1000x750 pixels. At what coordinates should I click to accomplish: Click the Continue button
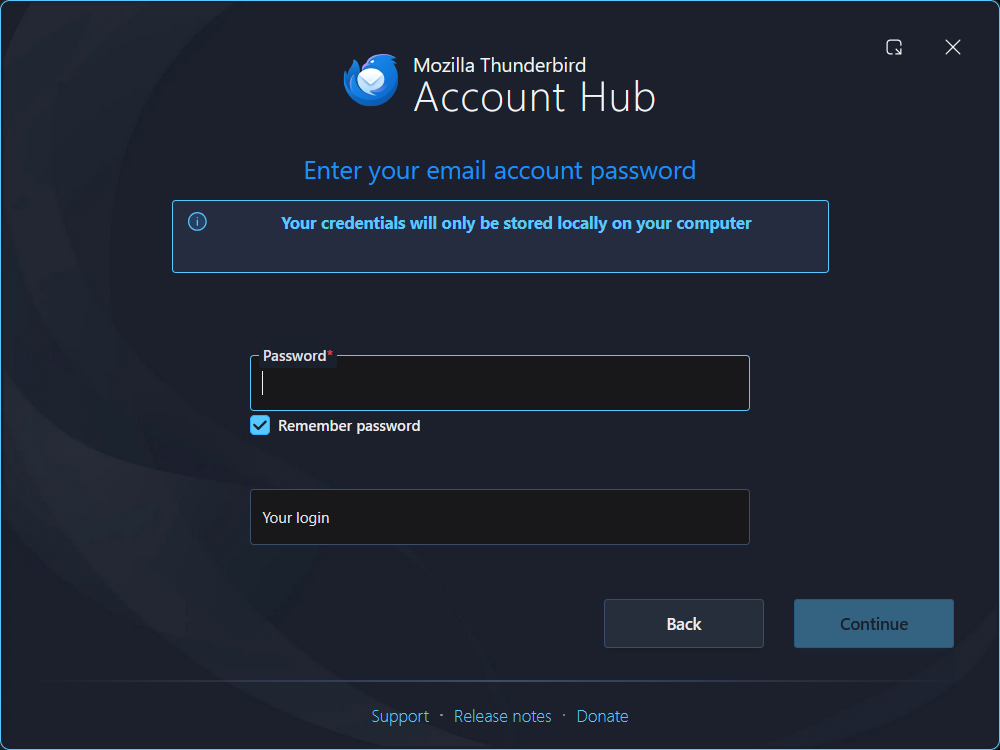coord(874,624)
